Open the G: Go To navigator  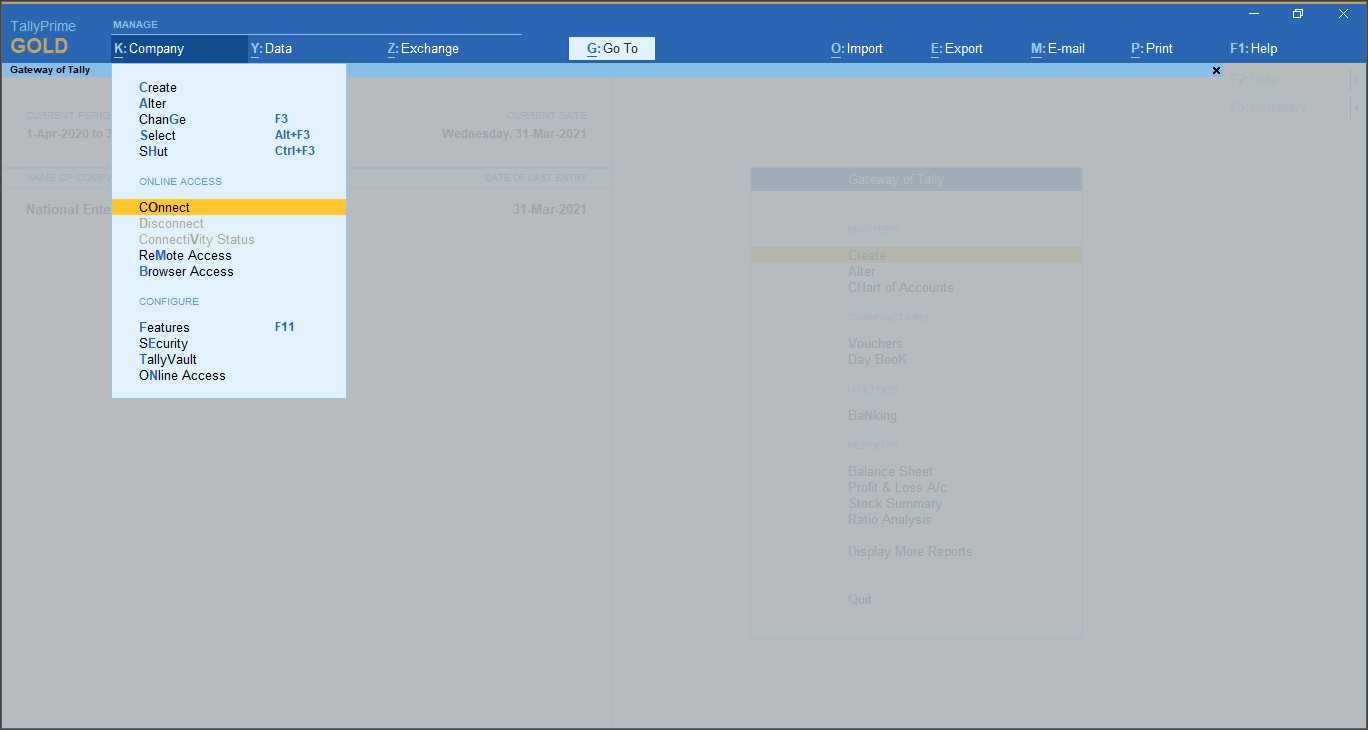coord(611,48)
